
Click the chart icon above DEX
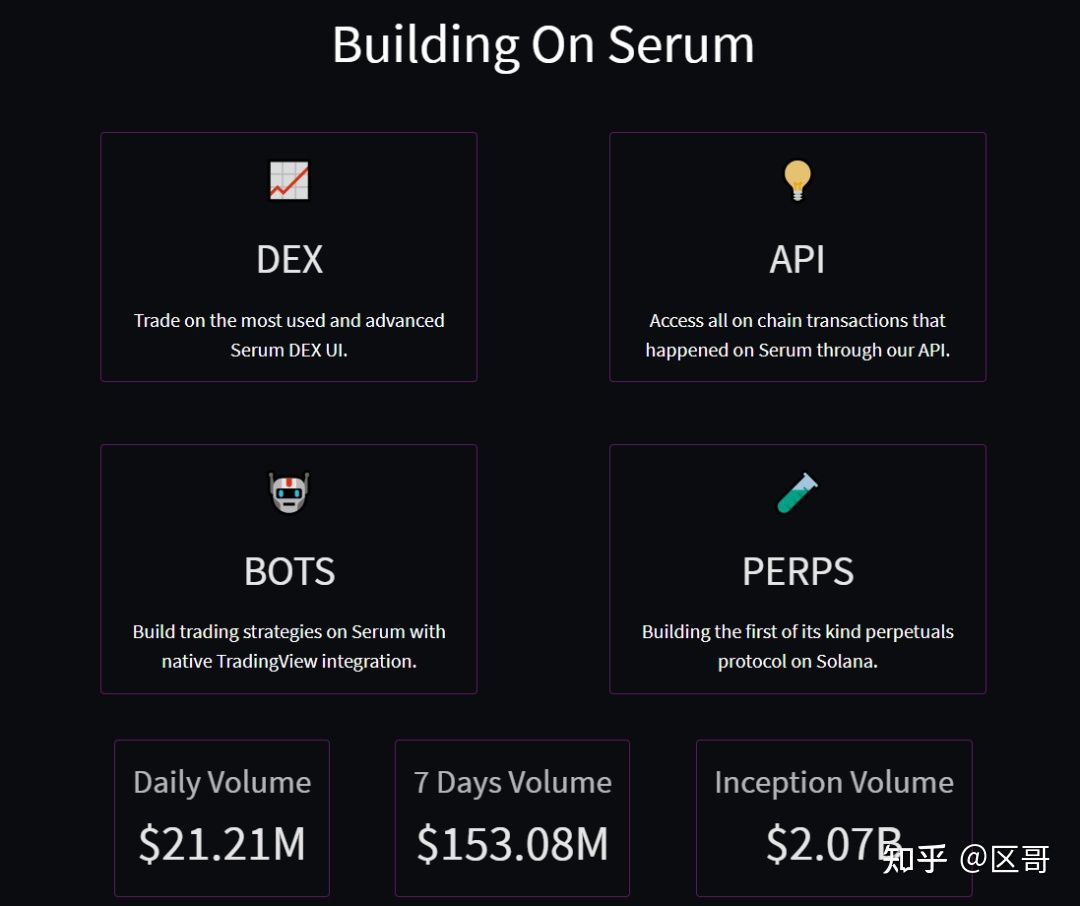tap(289, 181)
